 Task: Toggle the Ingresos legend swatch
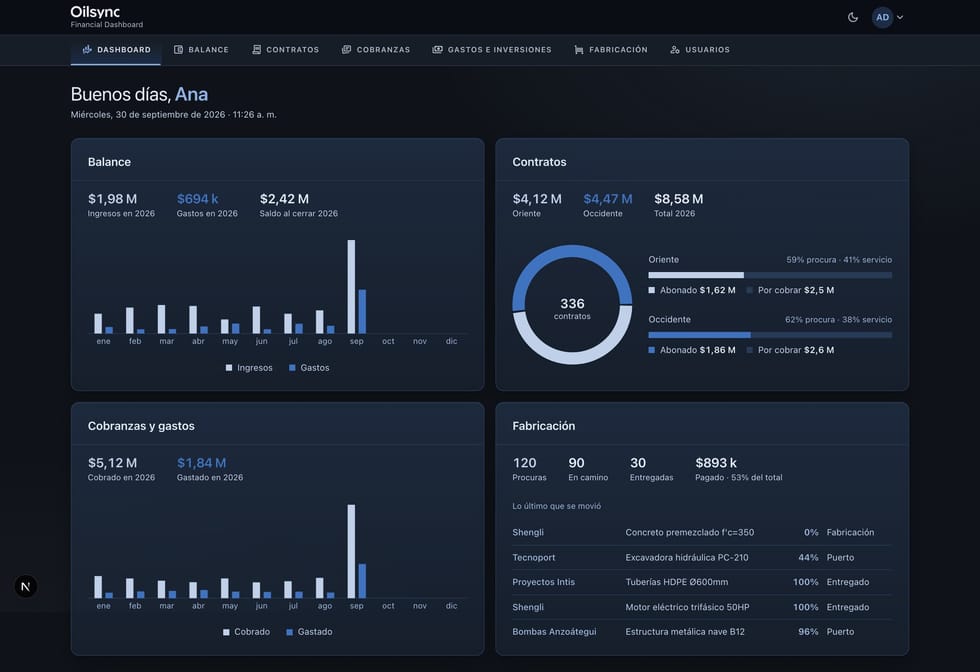(x=229, y=368)
